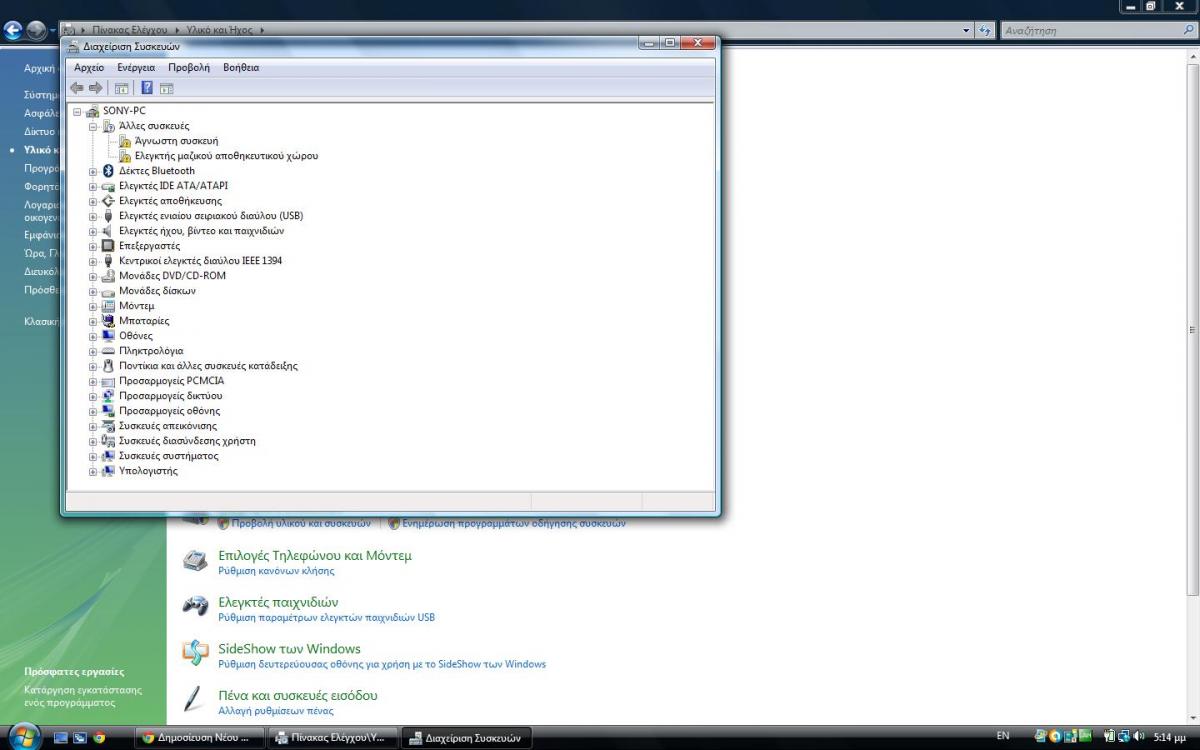Click the warning icon for Άγνωστη συσκευή
This screenshot has height=750, width=1200.
coord(125,141)
